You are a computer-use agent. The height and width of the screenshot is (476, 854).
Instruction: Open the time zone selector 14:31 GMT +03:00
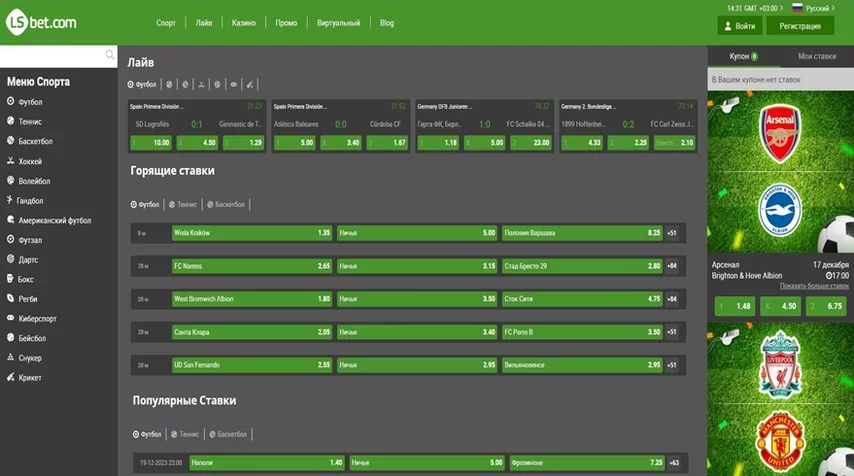(755, 8)
